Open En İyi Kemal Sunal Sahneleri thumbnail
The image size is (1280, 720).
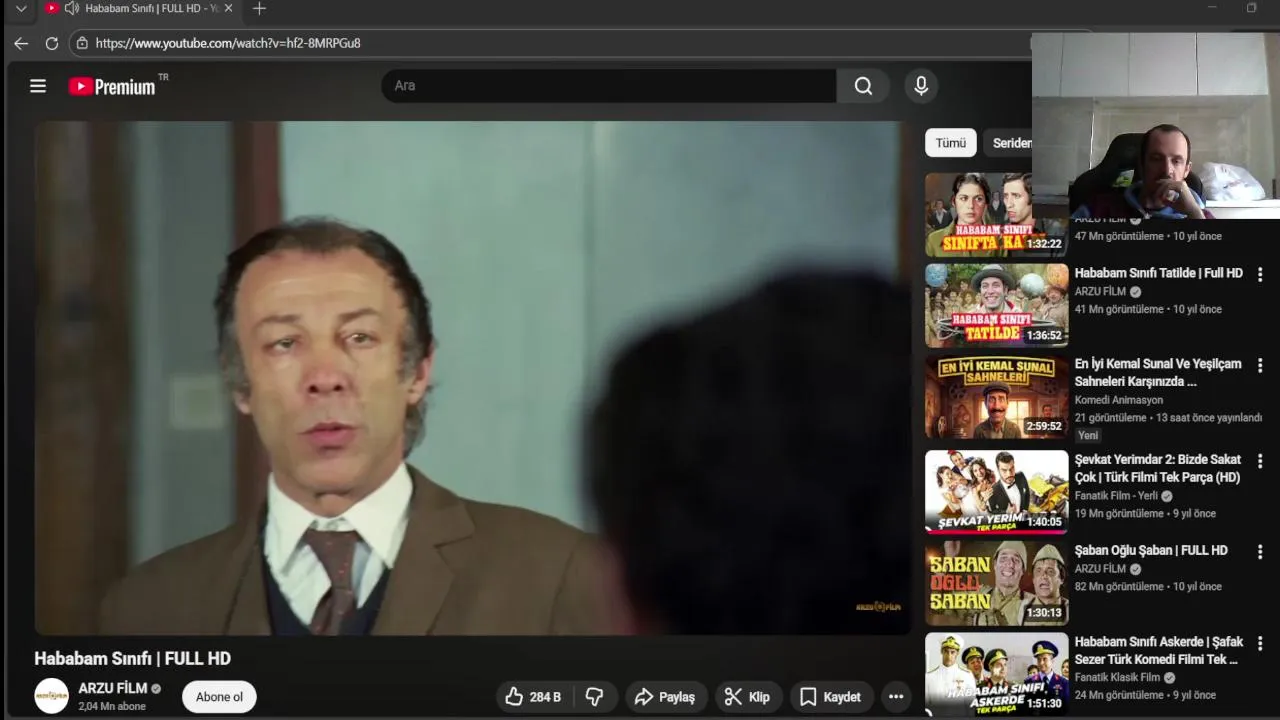pyautogui.click(x=996, y=397)
